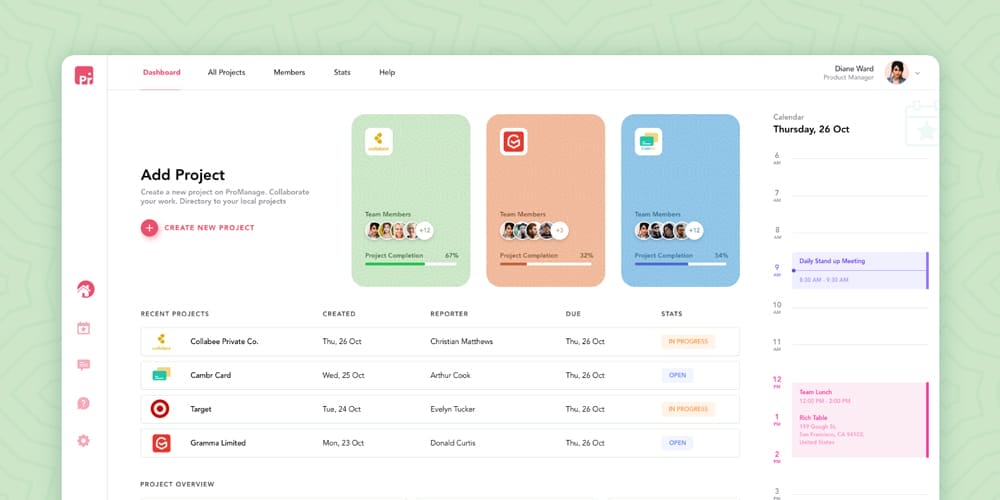Click DUE column header
The image size is (1000, 500).
[573, 314]
